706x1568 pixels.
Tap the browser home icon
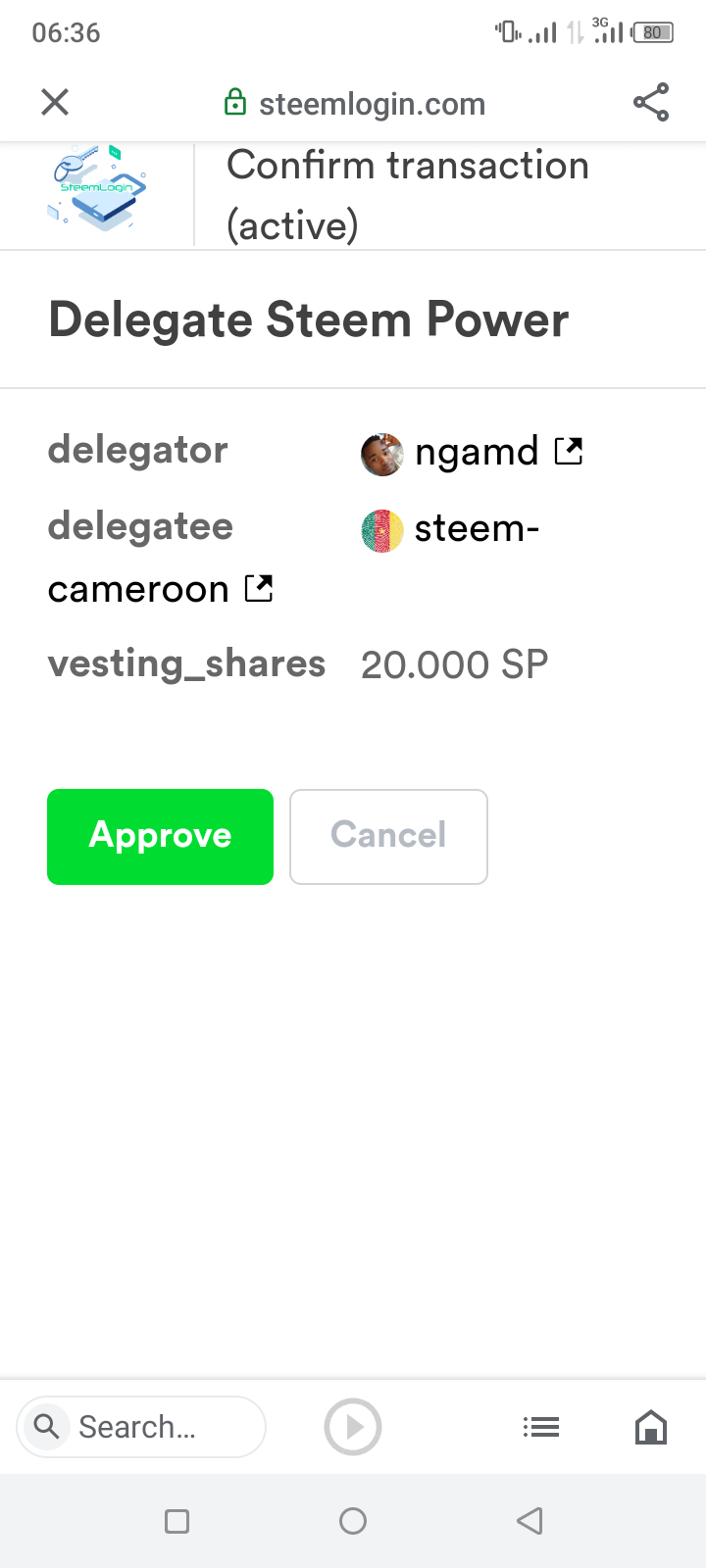point(651,1427)
